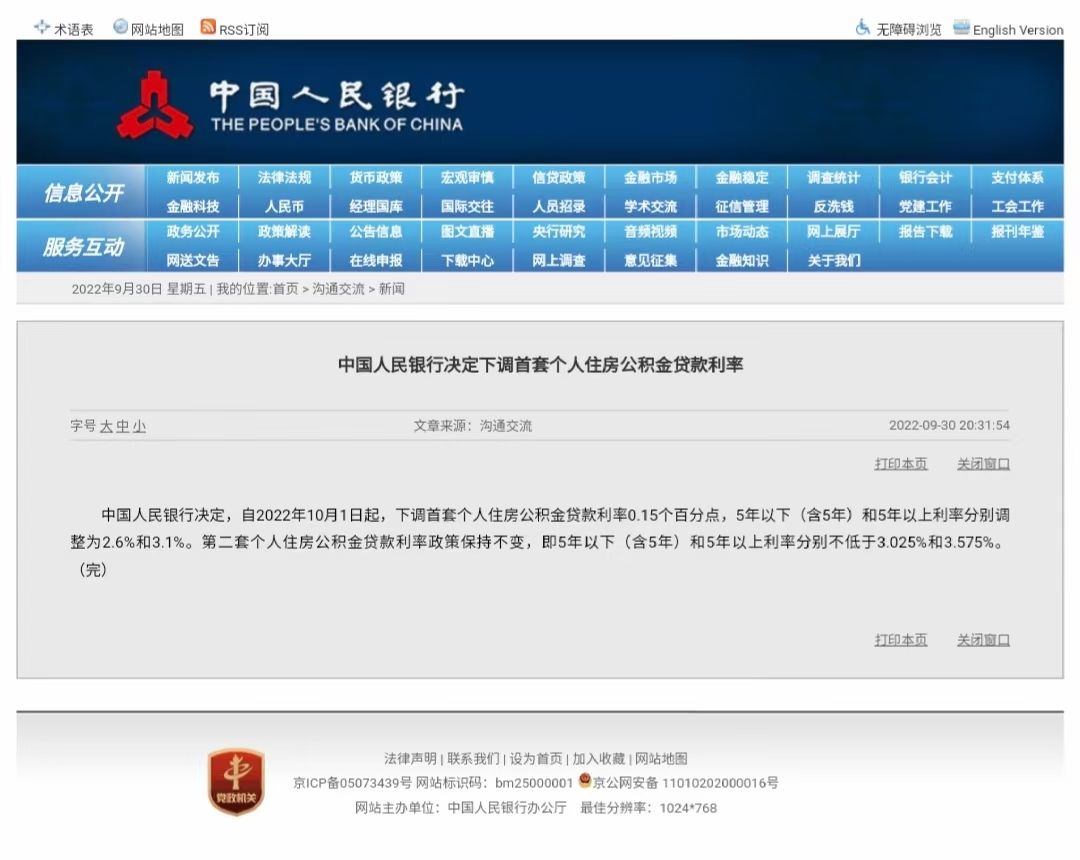Go to 沟通交流 in the breadcrumb
Viewport: 1080px width, 860px height.
click(338, 289)
